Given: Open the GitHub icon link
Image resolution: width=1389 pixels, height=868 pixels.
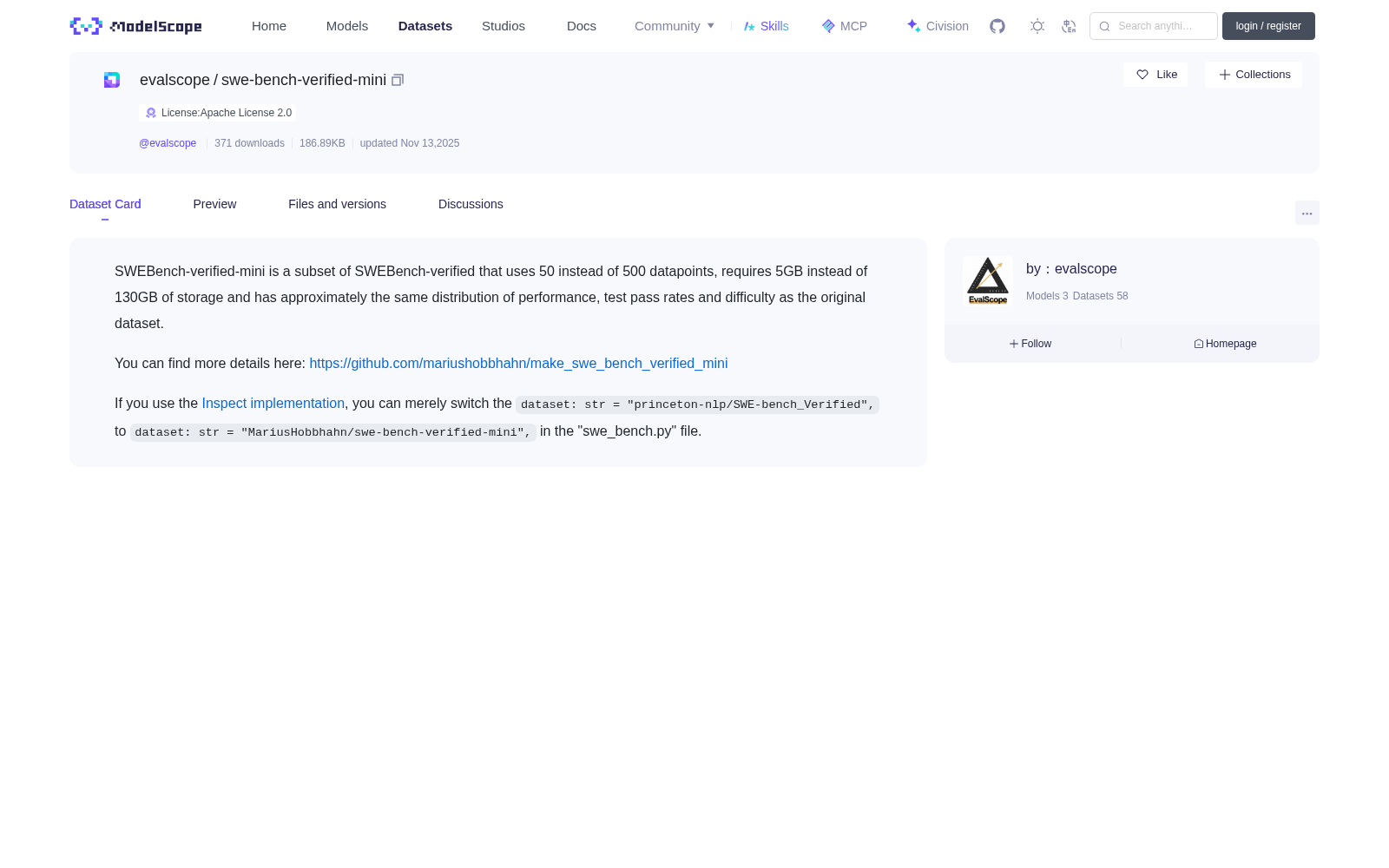Looking at the screenshot, I should click(x=997, y=26).
